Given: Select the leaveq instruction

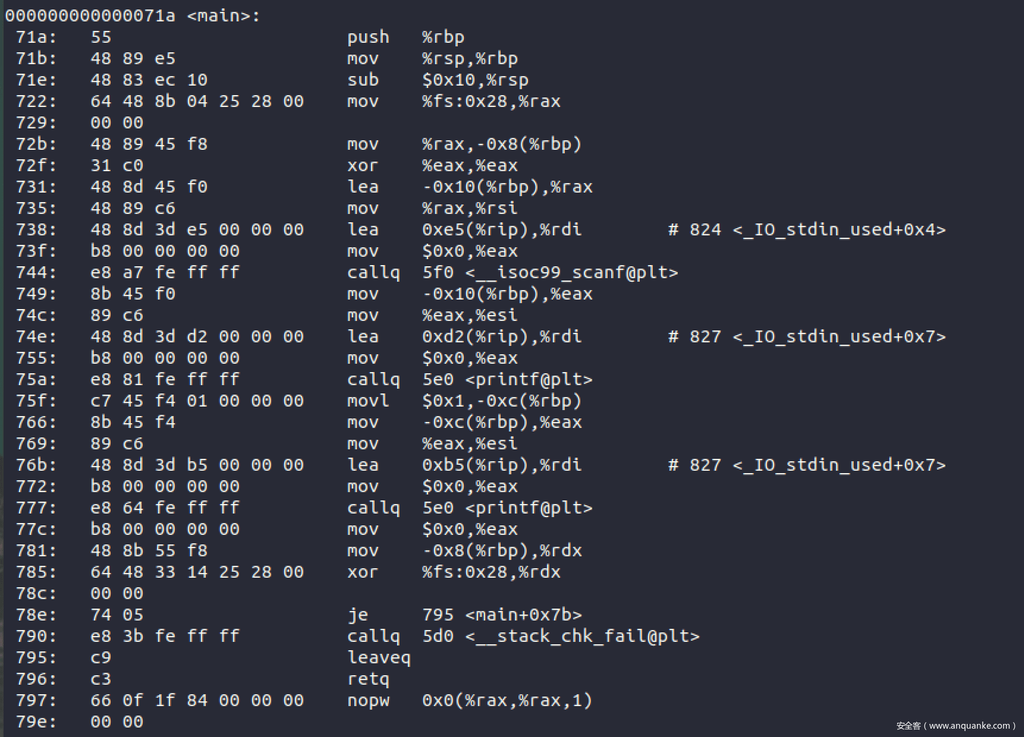Looking at the screenshot, I should 379,657.
